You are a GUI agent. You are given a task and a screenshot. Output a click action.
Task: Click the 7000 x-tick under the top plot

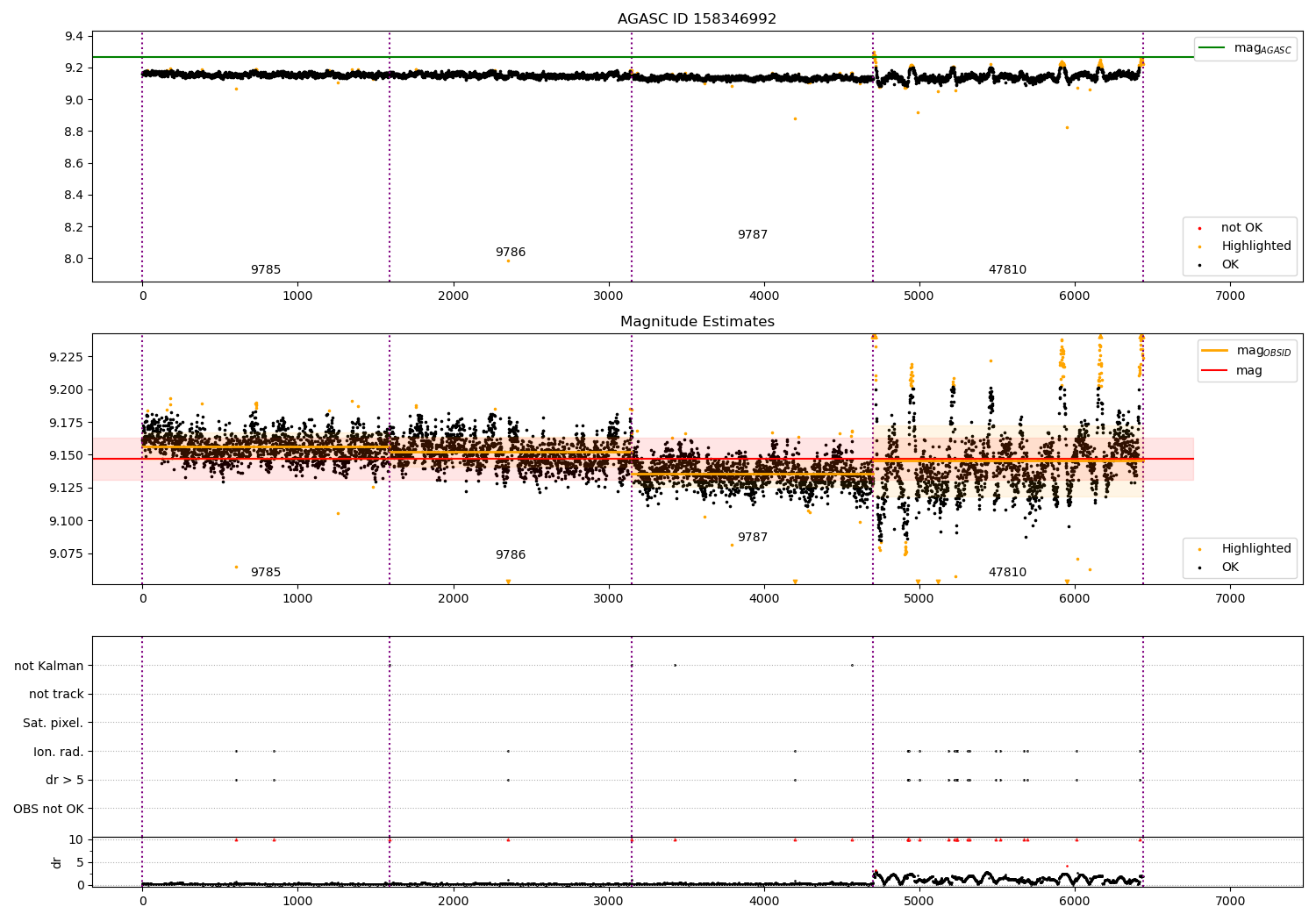pyautogui.click(x=1230, y=296)
